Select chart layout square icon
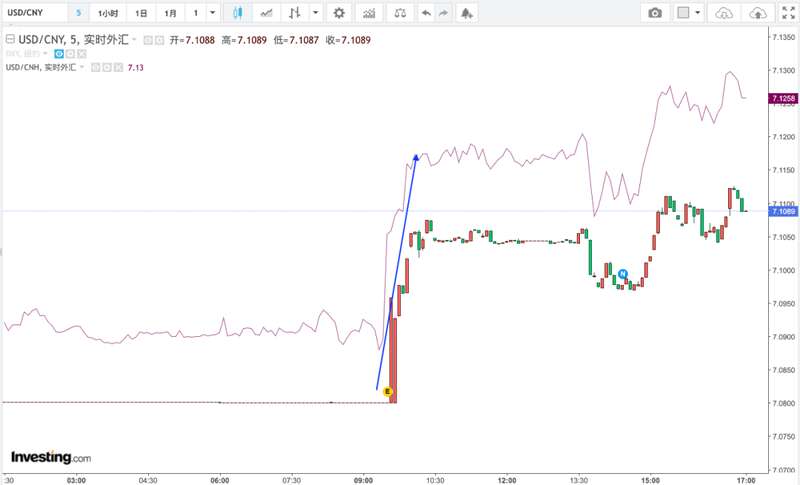The image size is (800, 485). pyautogui.click(x=683, y=13)
